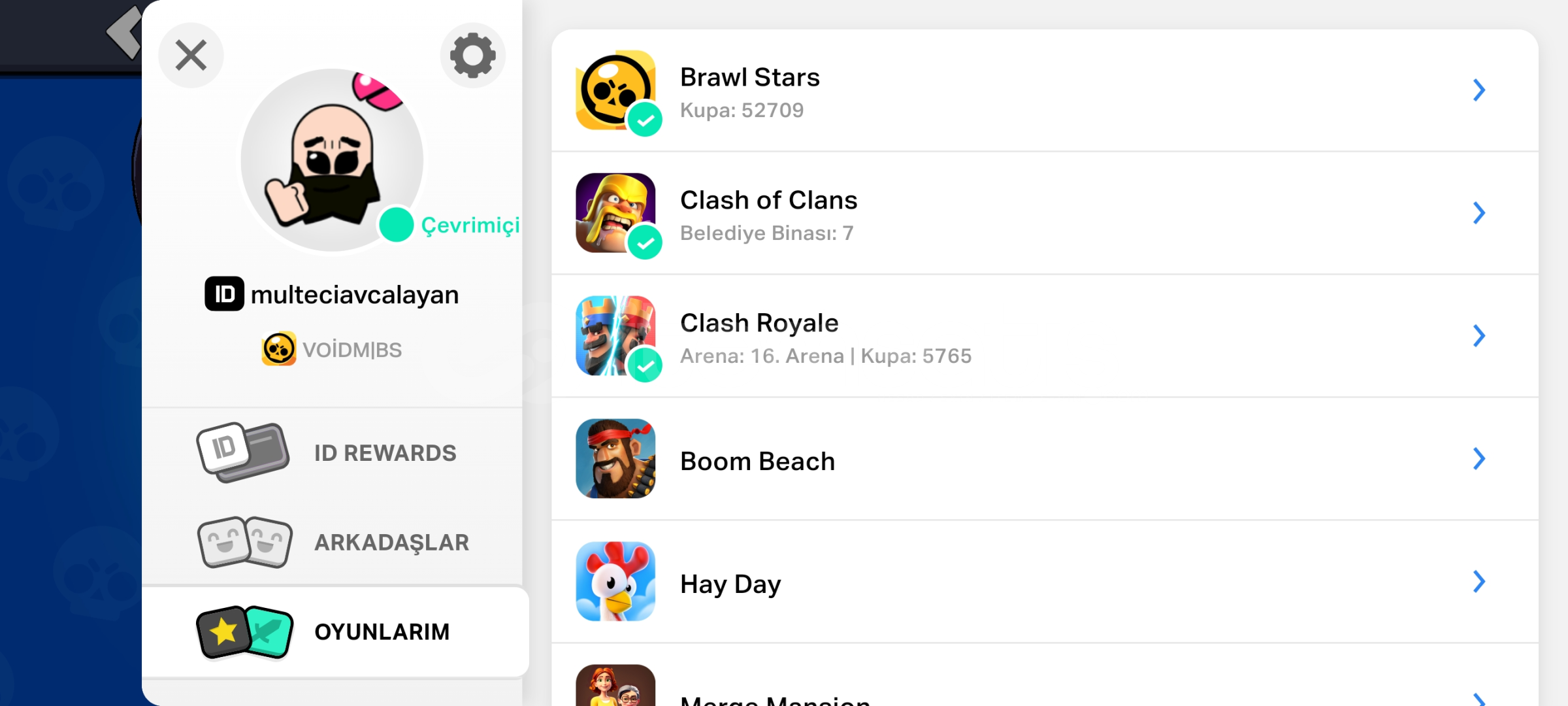Click the Merge Mansion app icon
Screen dimensions: 1568x706
point(615,688)
